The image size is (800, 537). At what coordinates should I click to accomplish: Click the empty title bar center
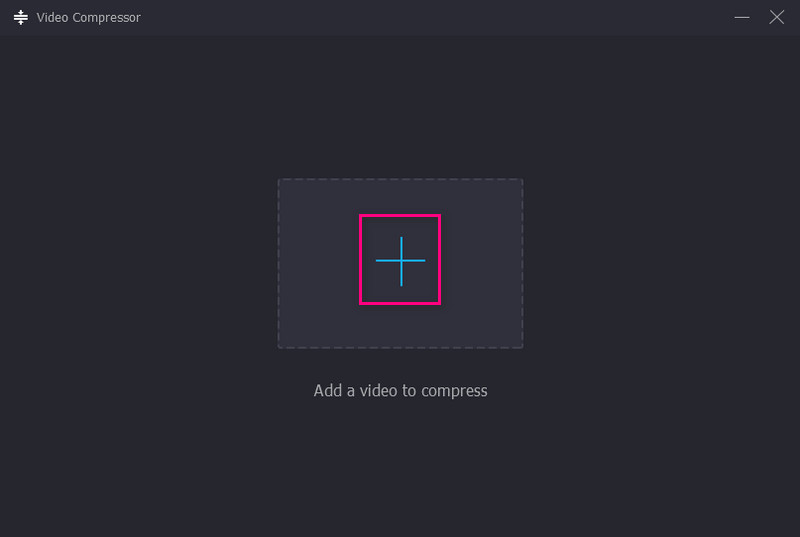pos(400,17)
